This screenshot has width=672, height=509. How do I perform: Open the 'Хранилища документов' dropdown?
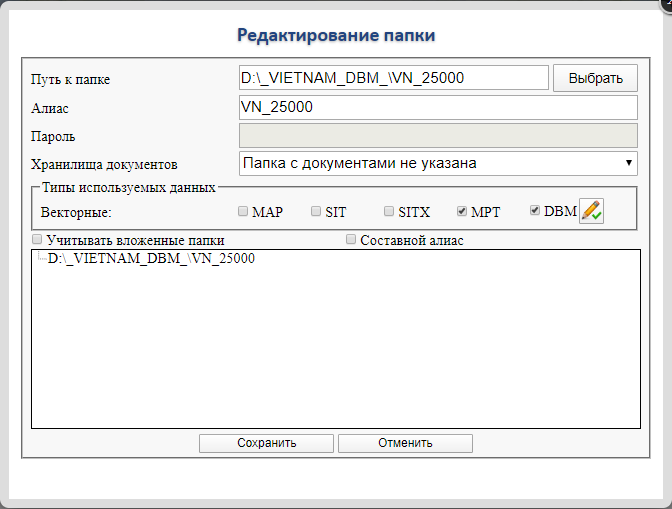click(x=438, y=163)
